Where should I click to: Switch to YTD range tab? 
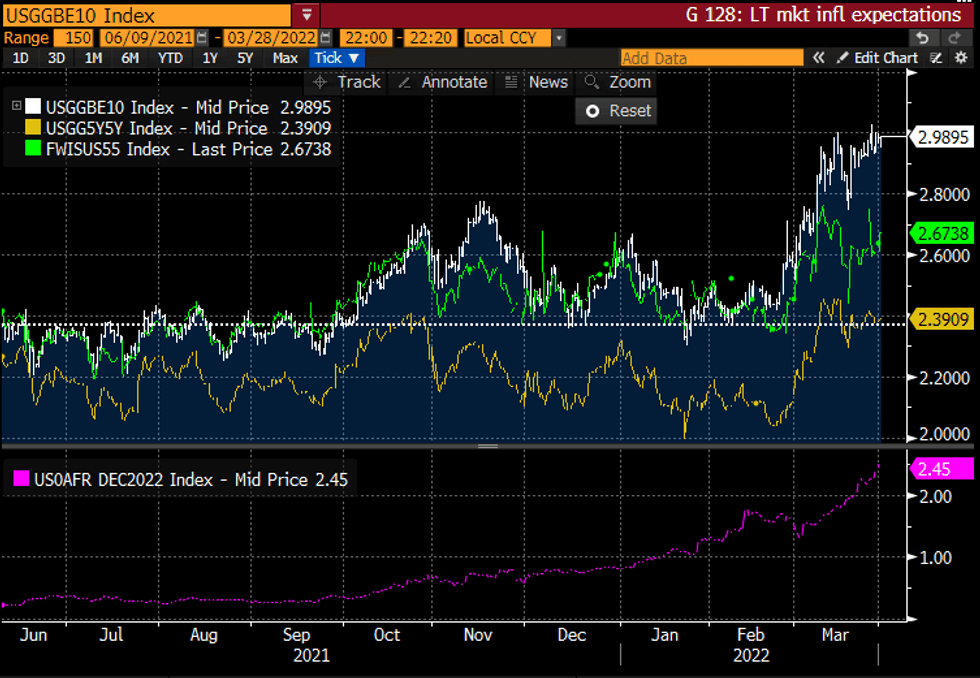(171, 58)
